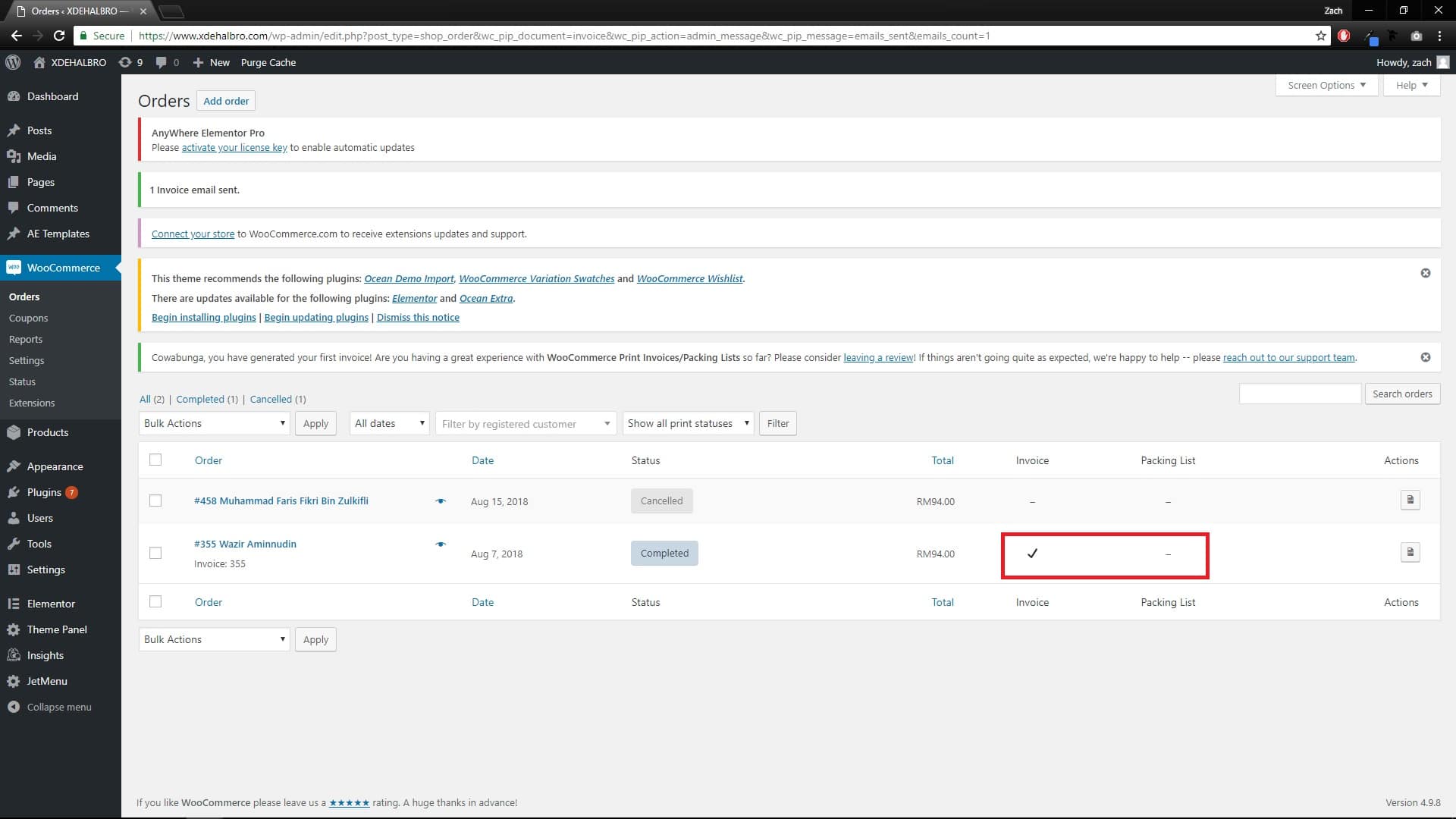This screenshot has height=819, width=1456.
Task: Open Reports submenu under WooCommerce
Action: (x=26, y=339)
